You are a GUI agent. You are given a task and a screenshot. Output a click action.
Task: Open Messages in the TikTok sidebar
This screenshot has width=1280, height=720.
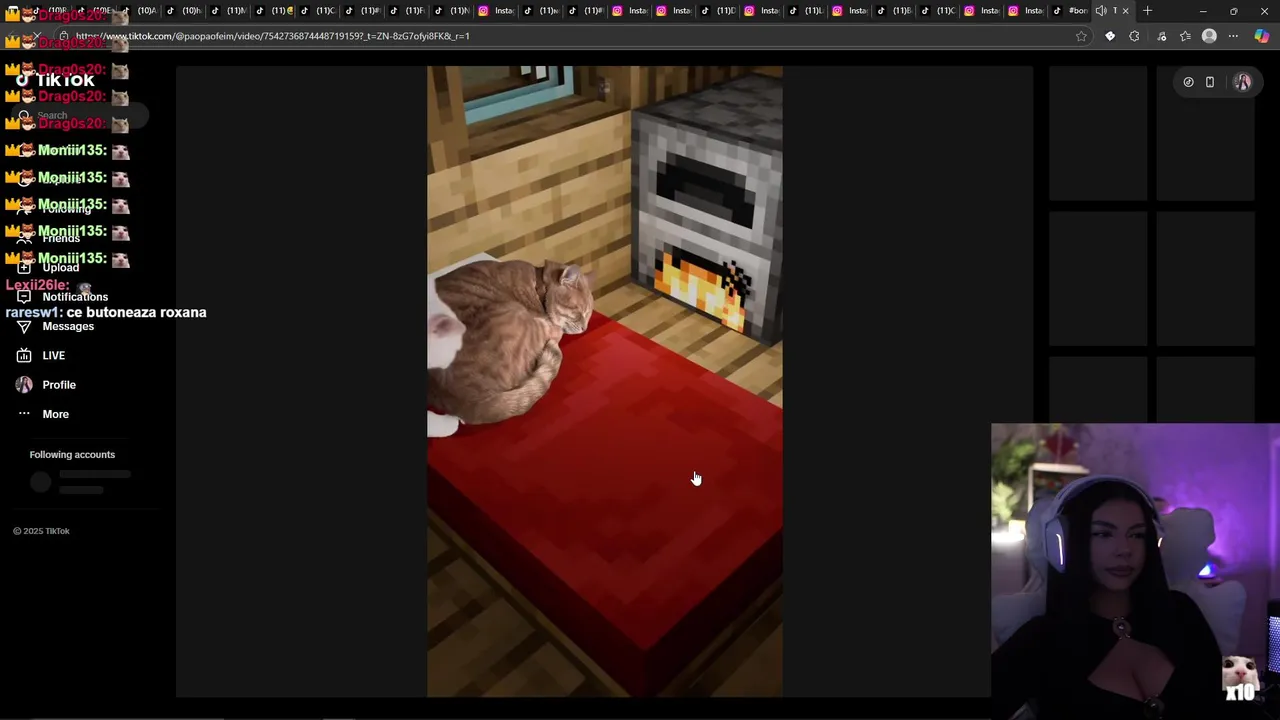click(x=68, y=326)
